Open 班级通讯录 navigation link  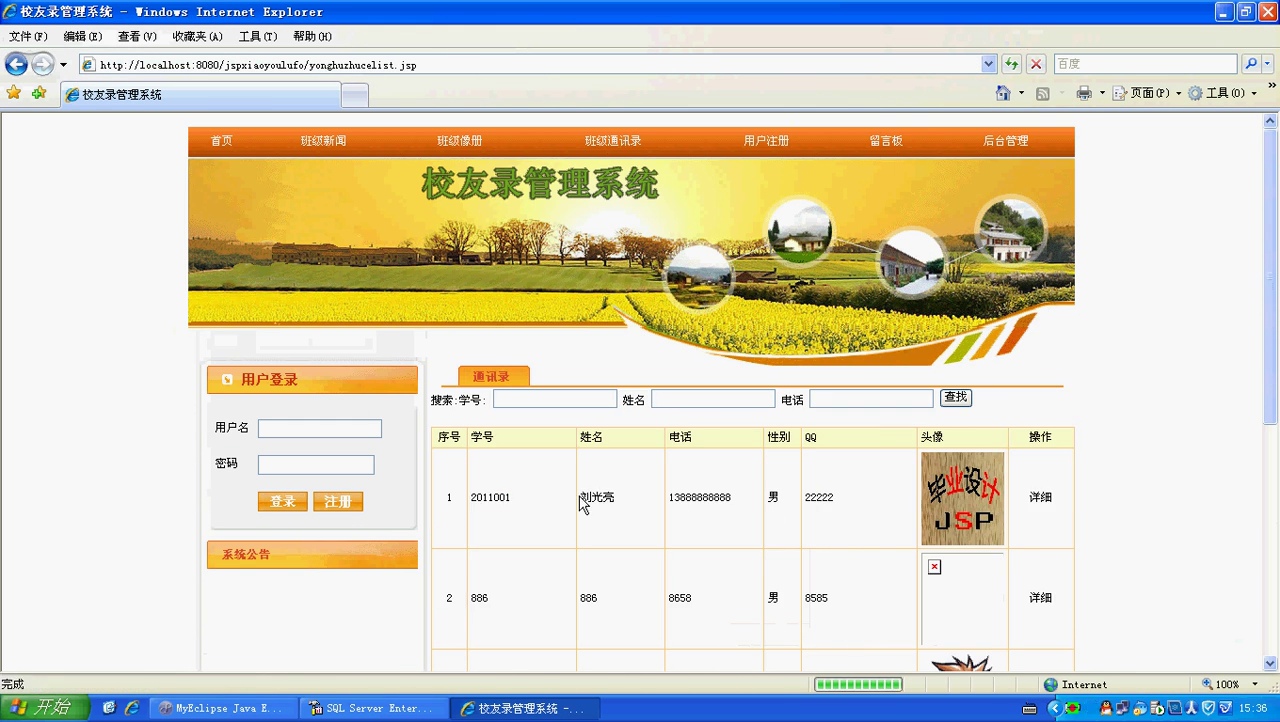point(613,141)
